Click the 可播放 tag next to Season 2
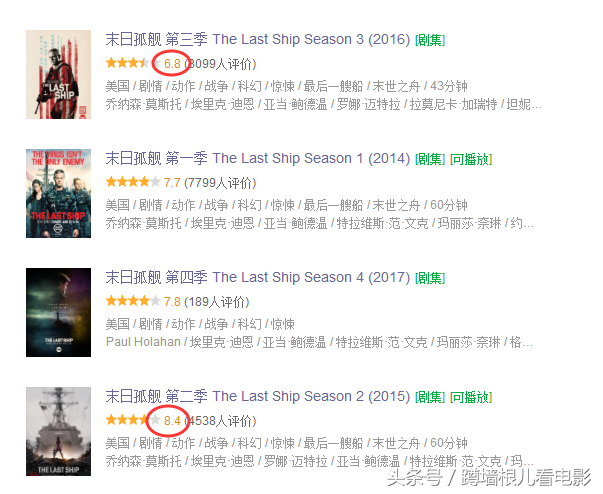Viewport: 603px width, 494px height. coord(471,397)
